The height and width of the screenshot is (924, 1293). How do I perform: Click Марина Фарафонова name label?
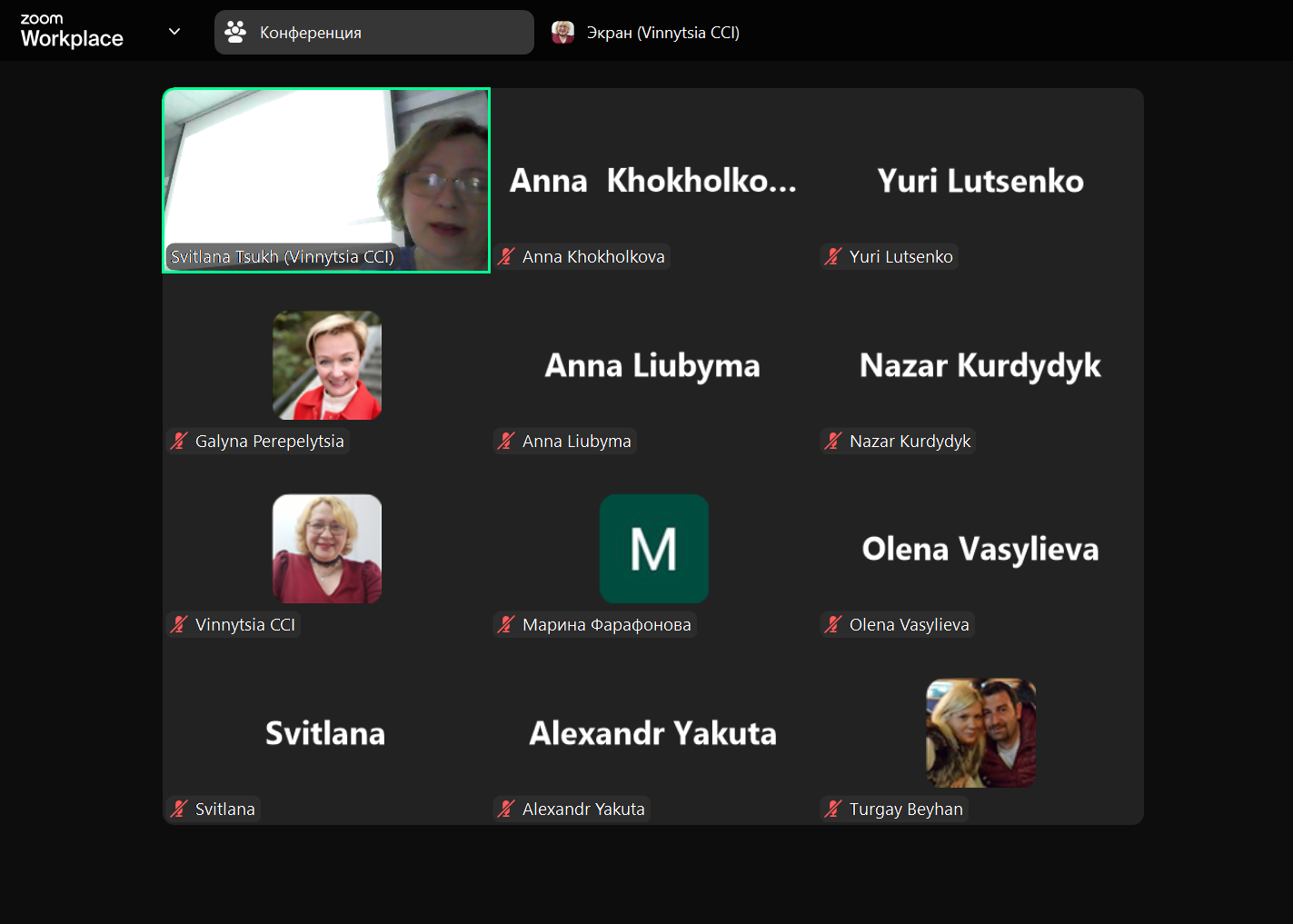point(607,625)
